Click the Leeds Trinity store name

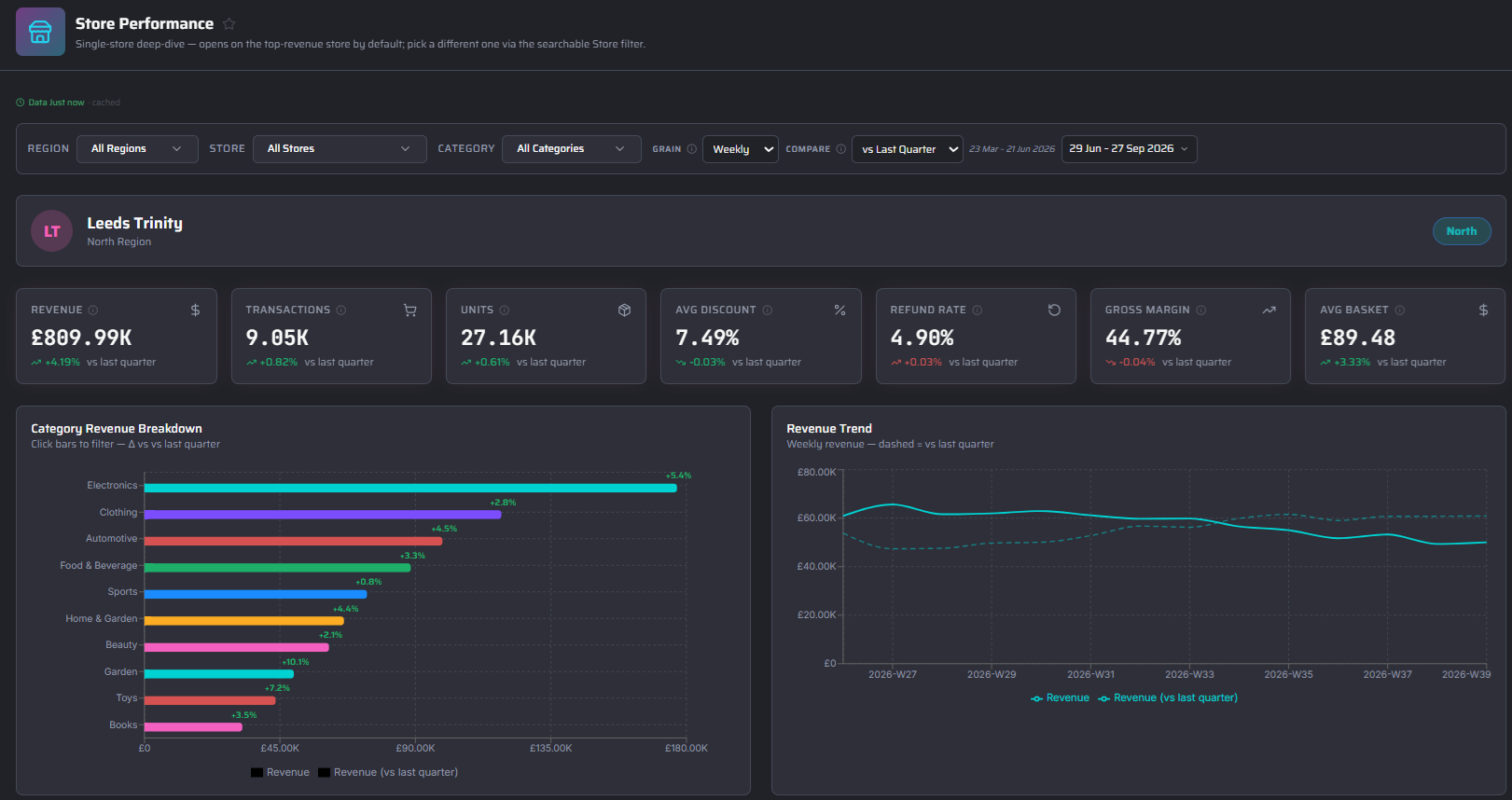pos(135,223)
